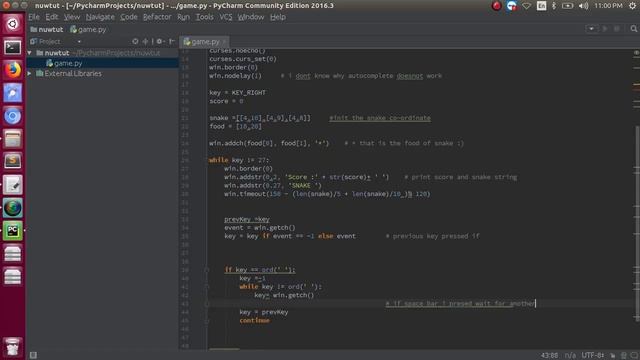
Task: Open Terminal from the launcher
Action: (13, 47)
